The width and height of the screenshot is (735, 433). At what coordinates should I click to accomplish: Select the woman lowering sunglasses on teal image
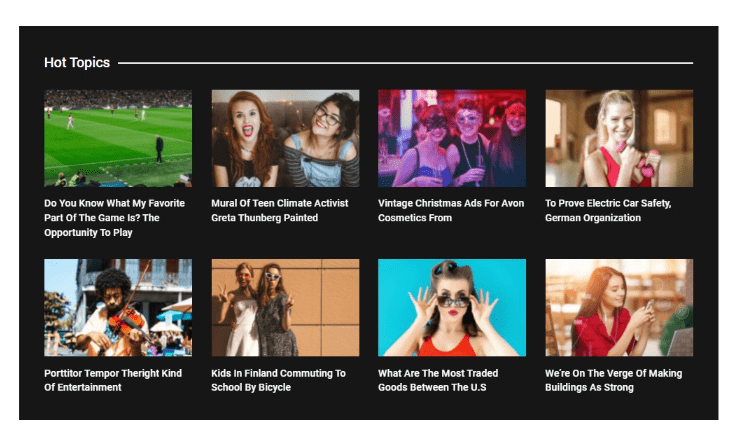[x=451, y=307]
